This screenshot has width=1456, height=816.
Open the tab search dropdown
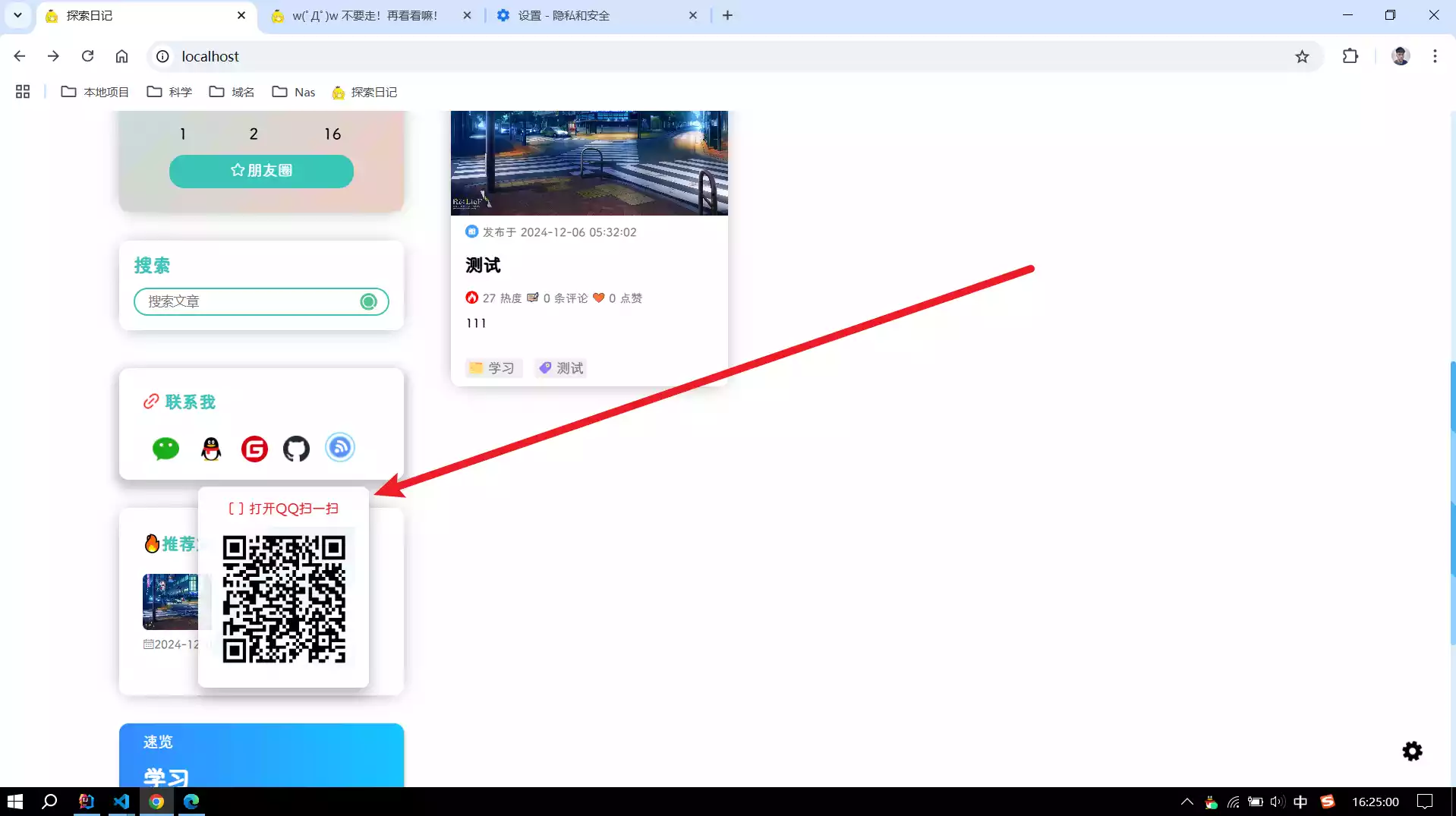click(x=17, y=15)
